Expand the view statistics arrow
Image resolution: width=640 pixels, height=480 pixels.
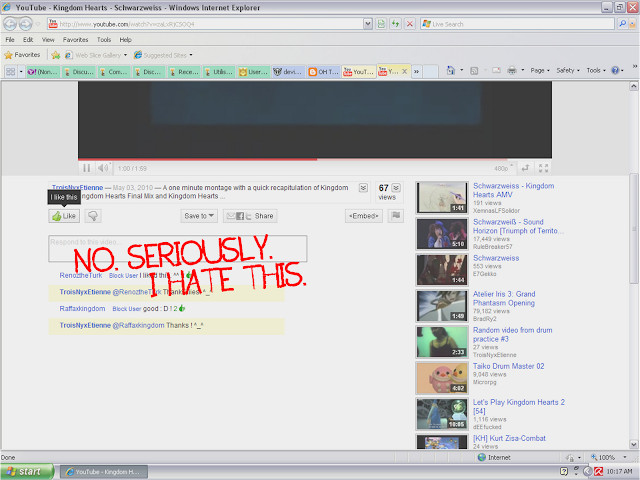click(x=396, y=188)
